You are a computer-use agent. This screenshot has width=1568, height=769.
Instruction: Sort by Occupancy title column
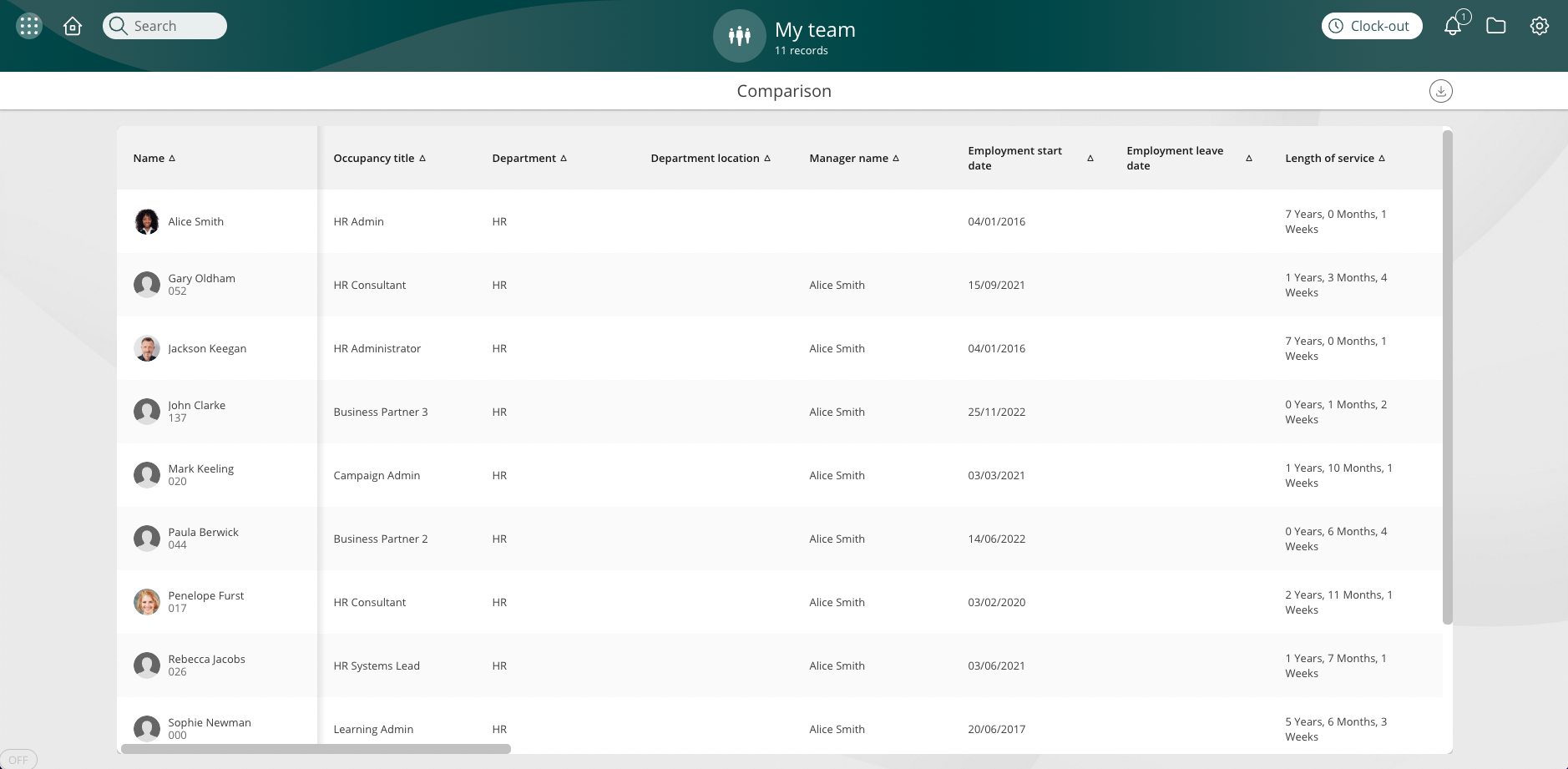[380, 158]
